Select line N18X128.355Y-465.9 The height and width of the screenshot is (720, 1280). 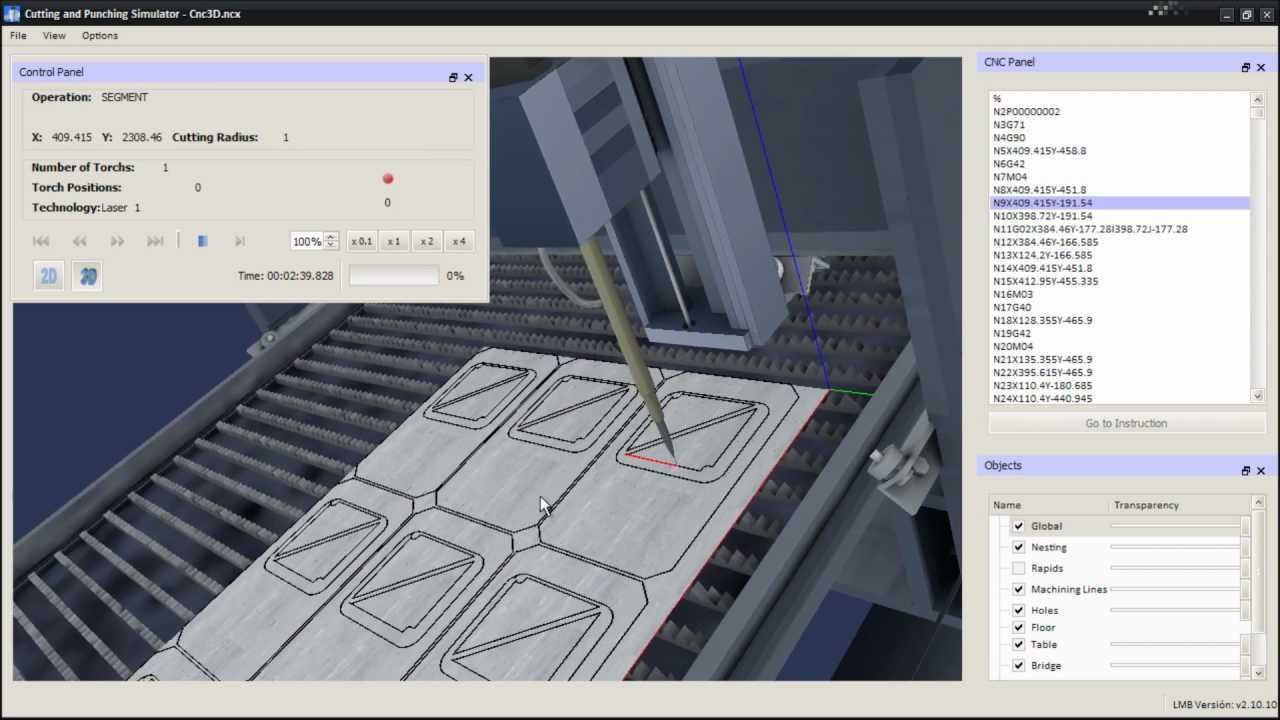1120,320
